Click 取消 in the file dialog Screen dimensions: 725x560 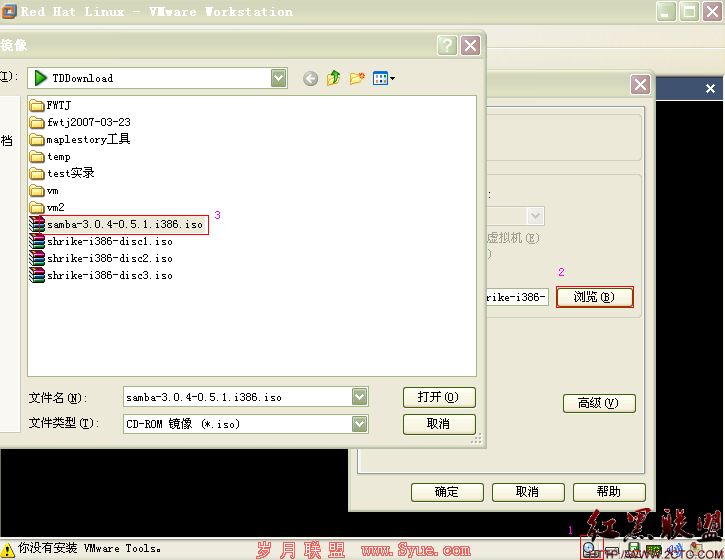439,424
